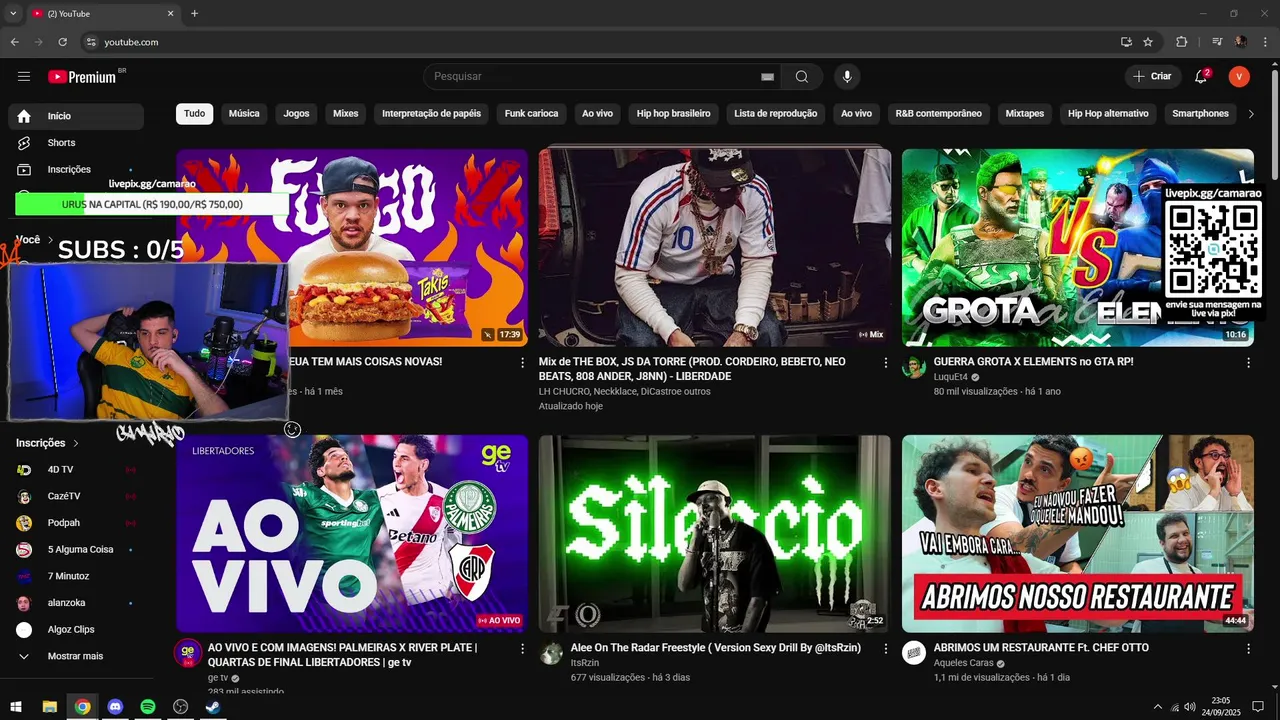1280x720 pixels.
Task: Open the Algoz Clips channel
Action: (x=76, y=630)
